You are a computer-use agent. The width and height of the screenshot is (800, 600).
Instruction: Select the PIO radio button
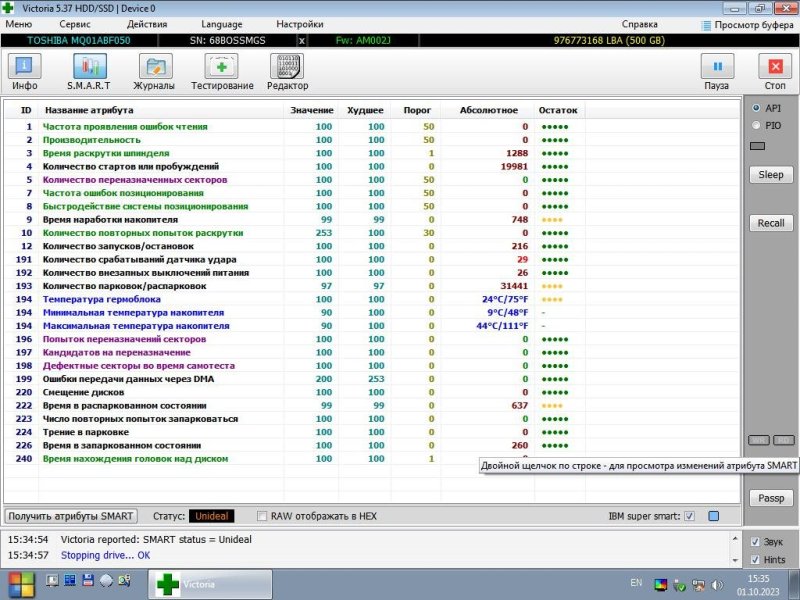pyautogui.click(x=756, y=125)
